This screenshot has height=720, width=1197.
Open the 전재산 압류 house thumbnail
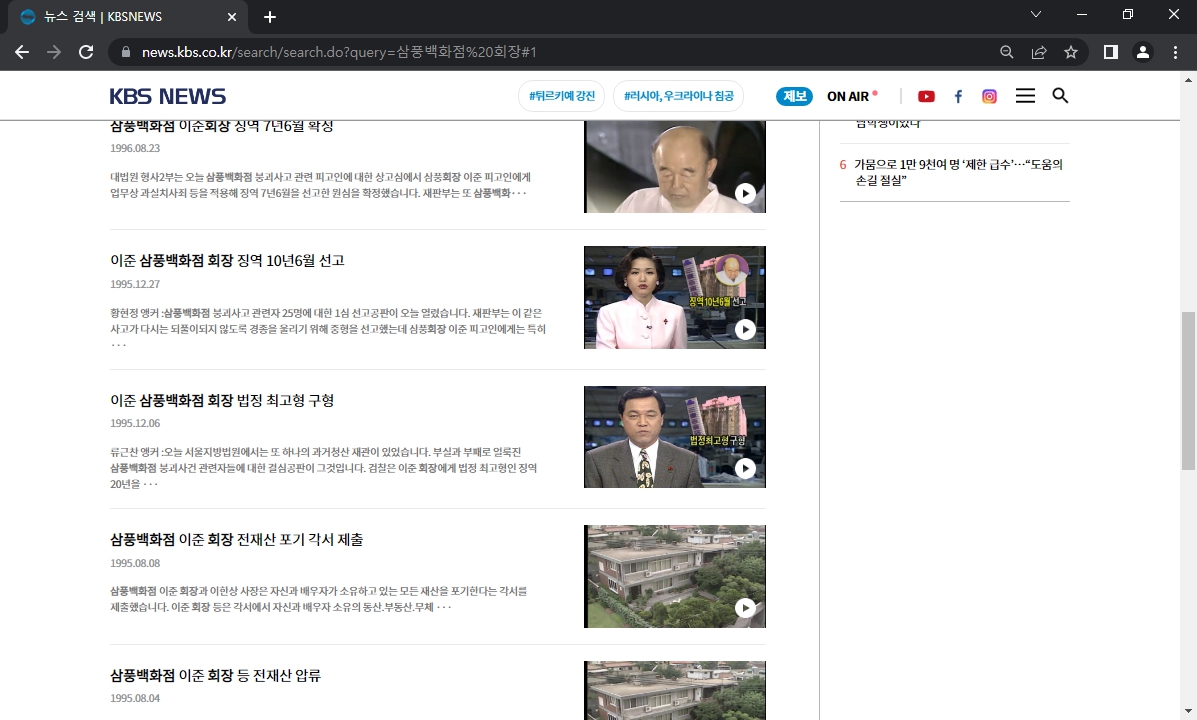675,690
